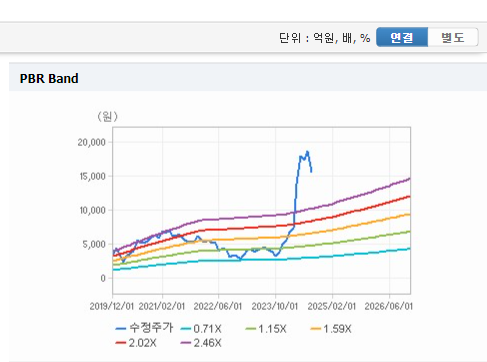Click the 2.46X purple legend marker
This screenshot has width=487, height=362.
click(185, 343)
